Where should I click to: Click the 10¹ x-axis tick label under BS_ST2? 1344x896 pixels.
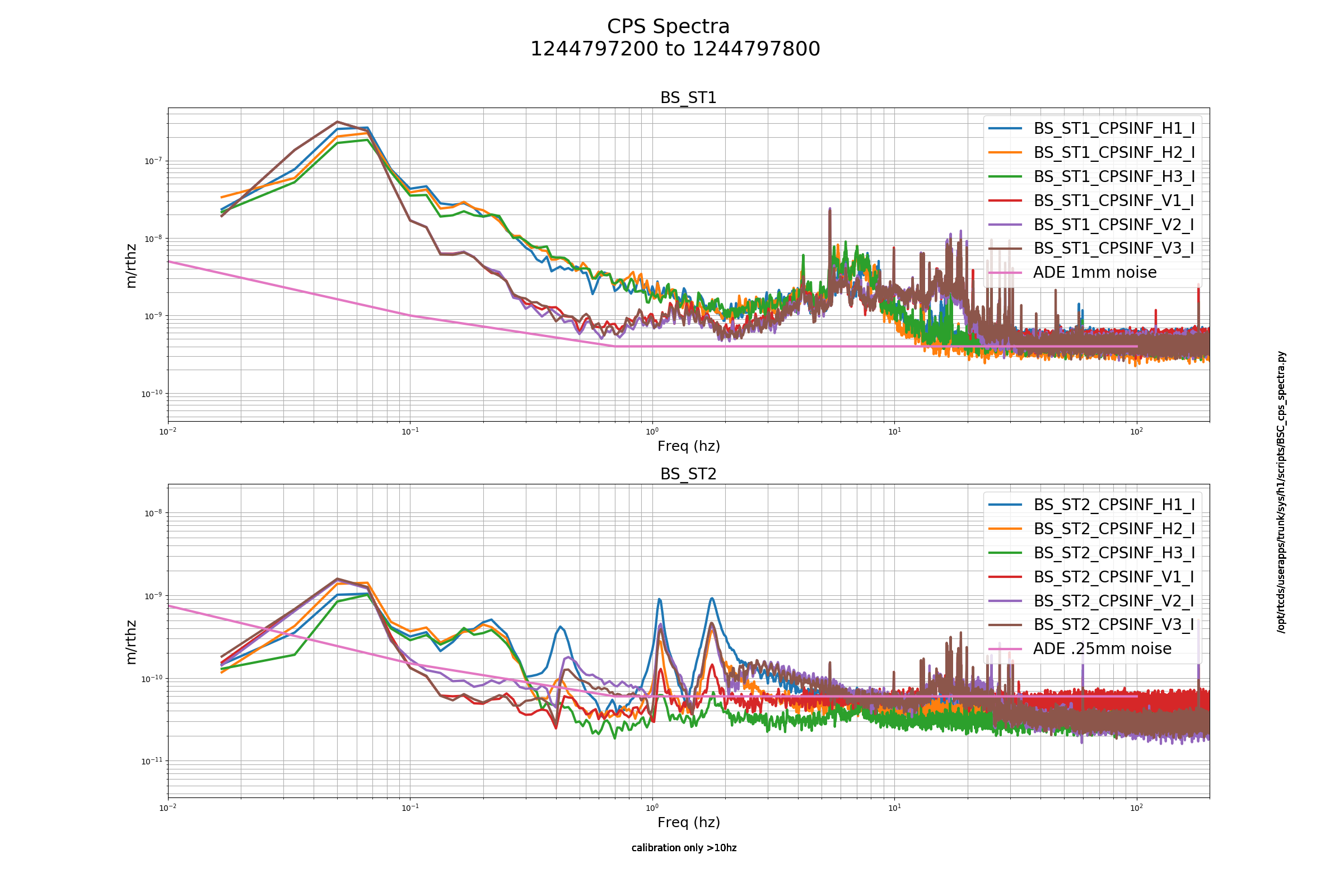pos(894,808)
